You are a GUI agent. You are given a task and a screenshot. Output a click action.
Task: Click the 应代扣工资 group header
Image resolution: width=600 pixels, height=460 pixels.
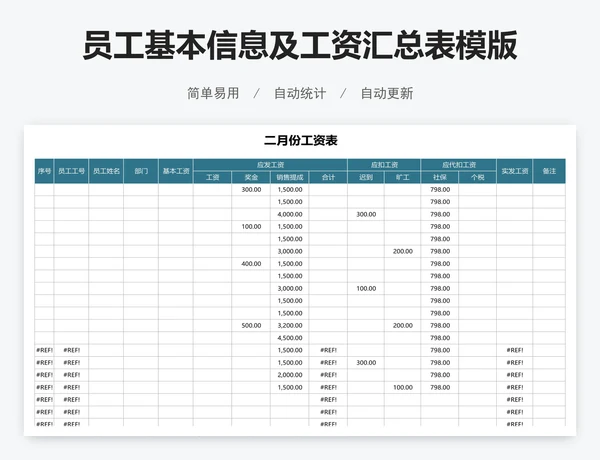pos(458,165)
